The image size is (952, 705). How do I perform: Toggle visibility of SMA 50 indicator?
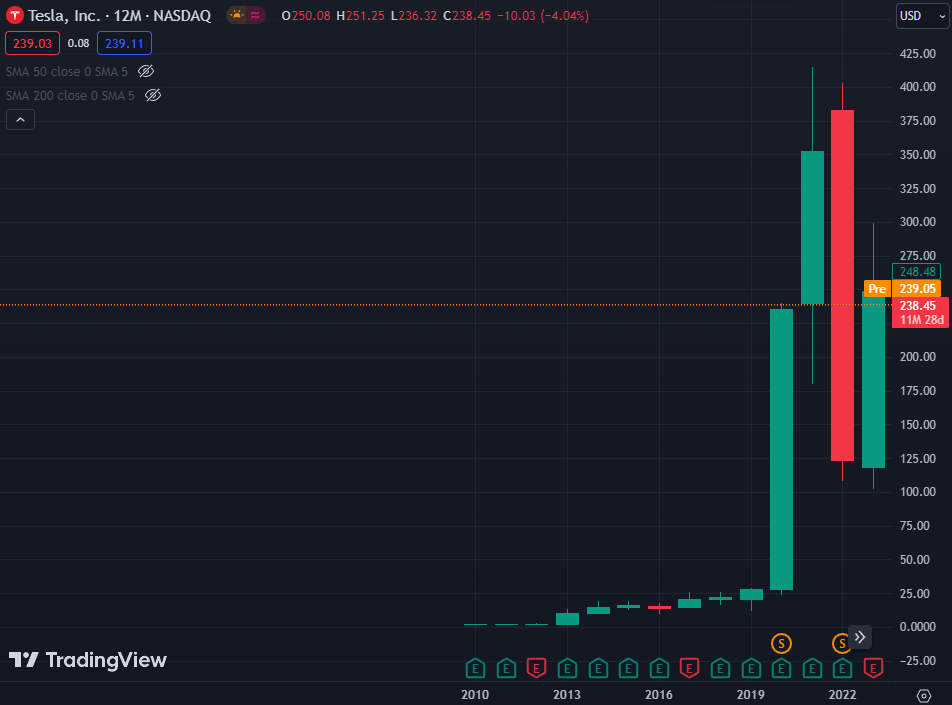pos(146,71)
